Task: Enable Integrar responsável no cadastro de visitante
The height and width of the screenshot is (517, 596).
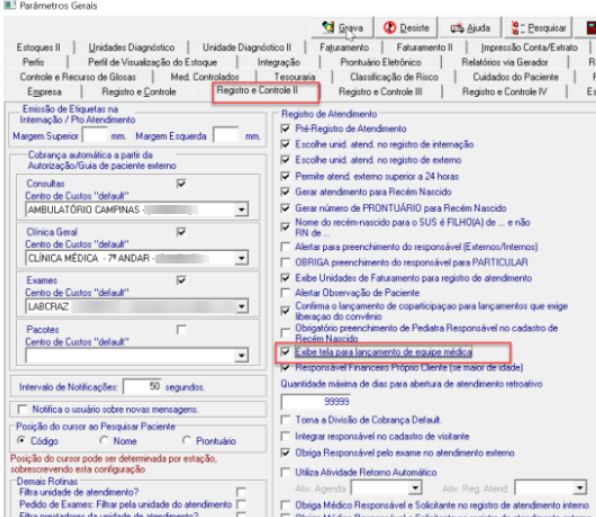Action: 285,436
